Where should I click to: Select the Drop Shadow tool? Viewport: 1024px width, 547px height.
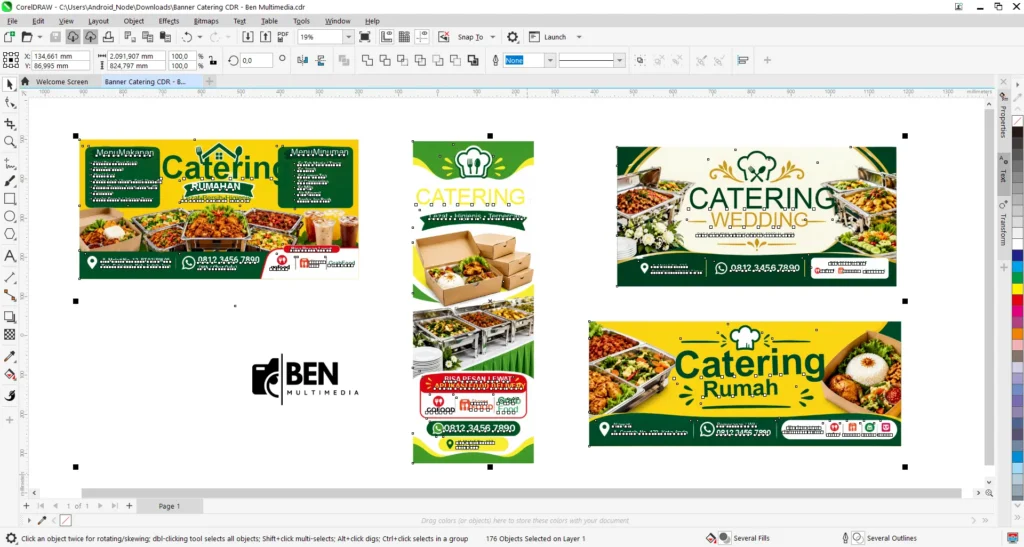(x=10, y=317)
